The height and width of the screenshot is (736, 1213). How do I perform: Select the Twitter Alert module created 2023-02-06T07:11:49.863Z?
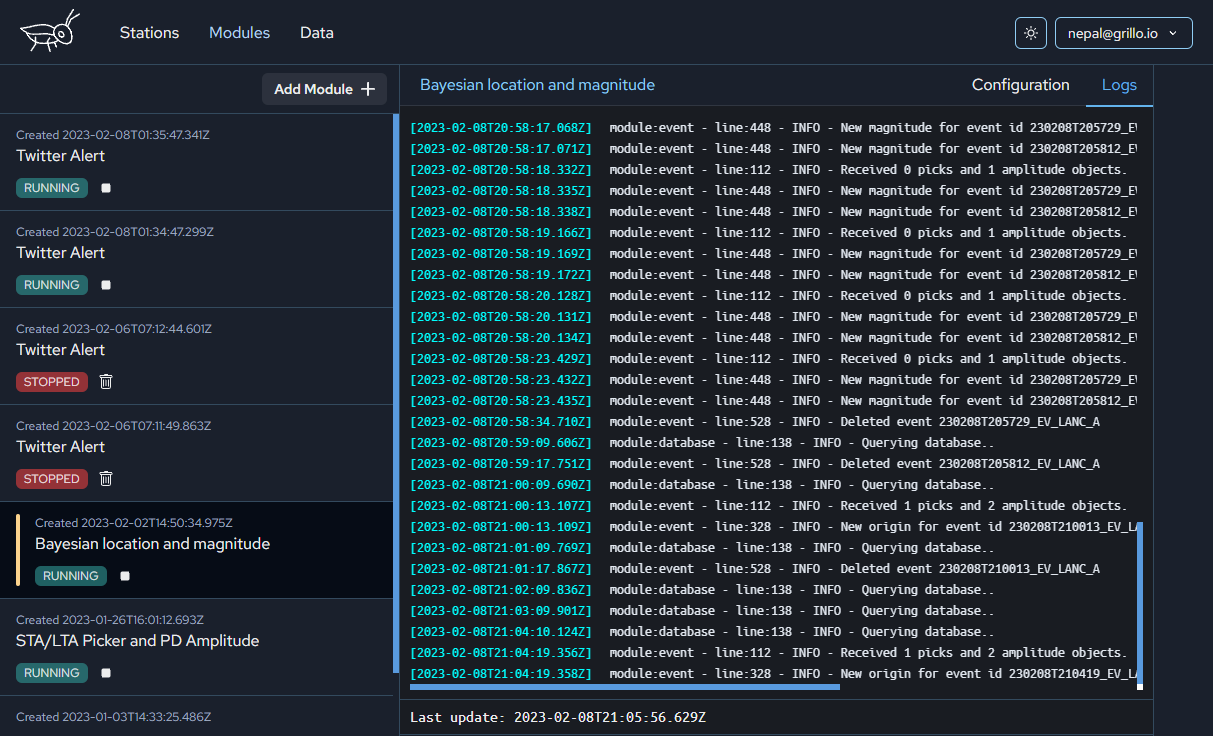tap(196, 453)
